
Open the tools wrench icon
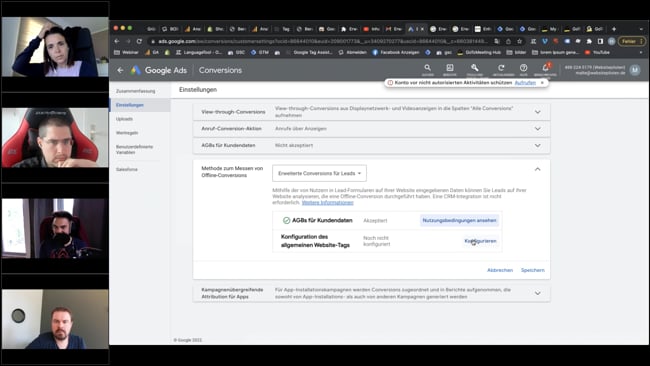click(475, 69)
